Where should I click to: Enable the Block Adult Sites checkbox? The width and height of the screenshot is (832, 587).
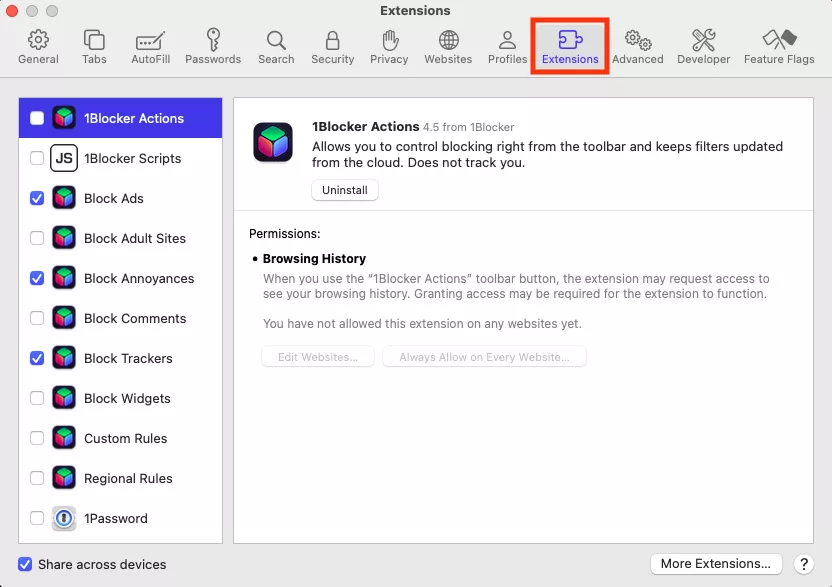click(37, 238)
